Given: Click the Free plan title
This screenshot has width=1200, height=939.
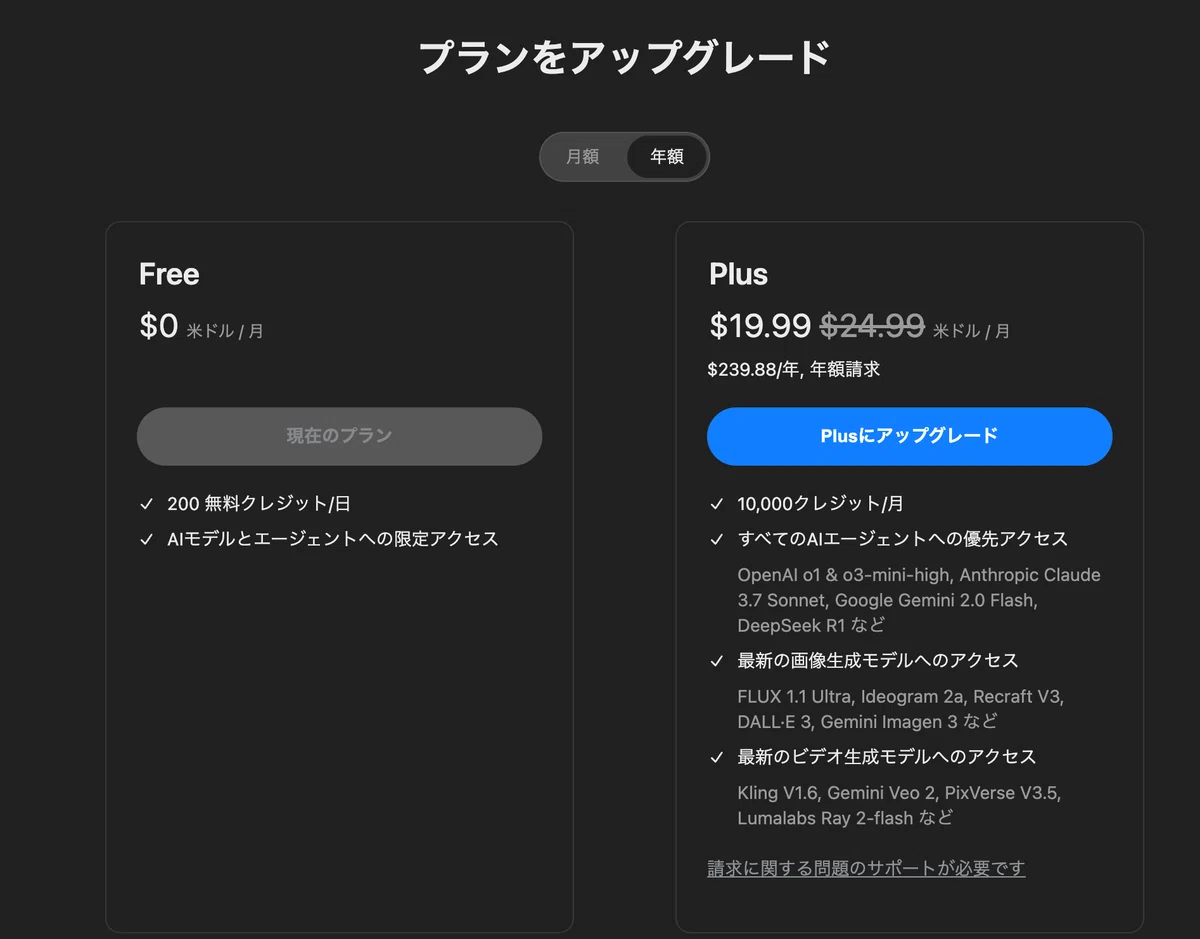Looking at the screenshot, I should [169, 274].
